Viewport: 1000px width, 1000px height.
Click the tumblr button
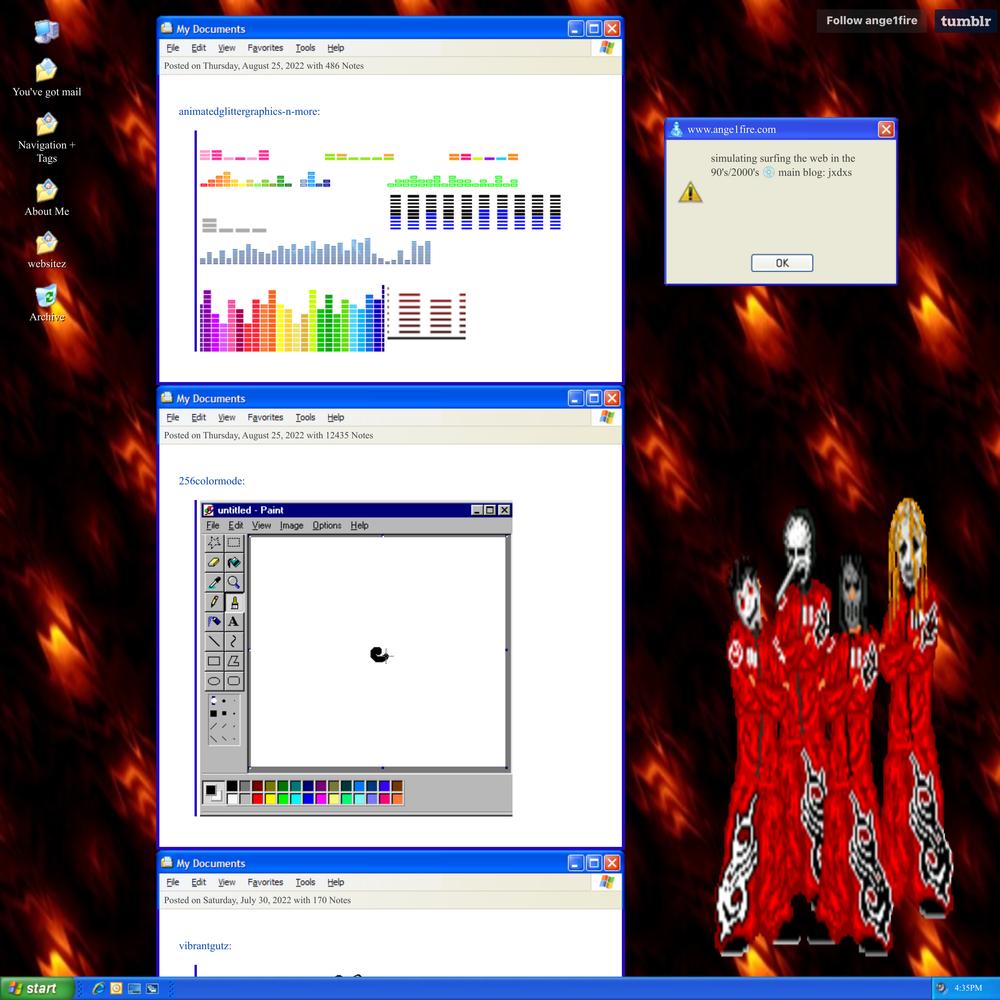coord(966,20)
